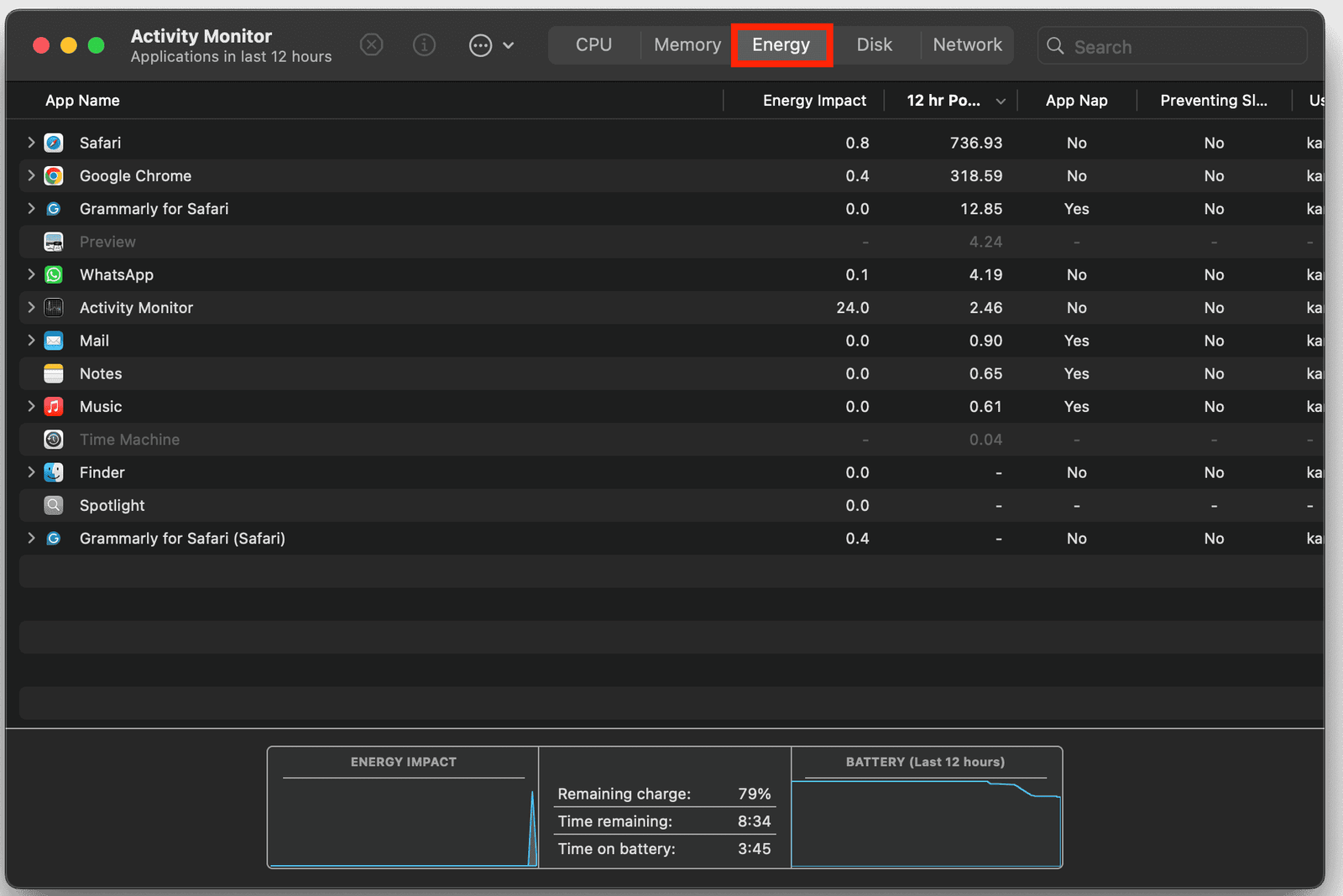Click Activity Monitor's 24.0 energy impact value
This screenshot has height=896, width=1343.
point(852,308)
